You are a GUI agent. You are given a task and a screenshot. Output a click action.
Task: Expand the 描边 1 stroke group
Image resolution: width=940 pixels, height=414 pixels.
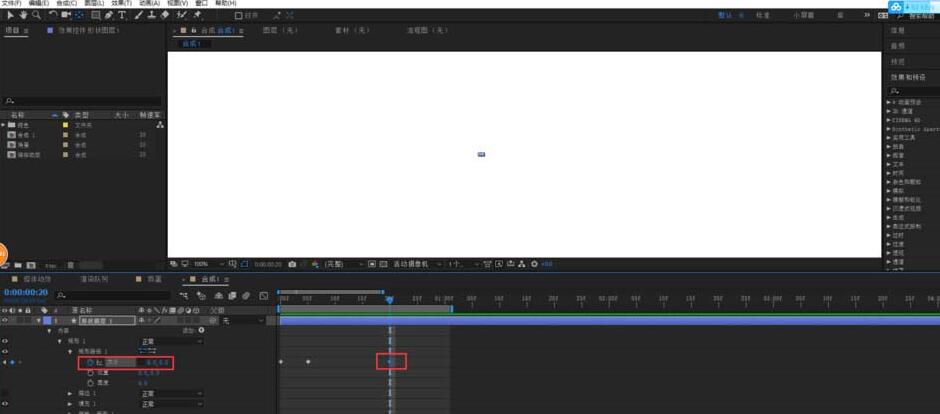point(70,394)
